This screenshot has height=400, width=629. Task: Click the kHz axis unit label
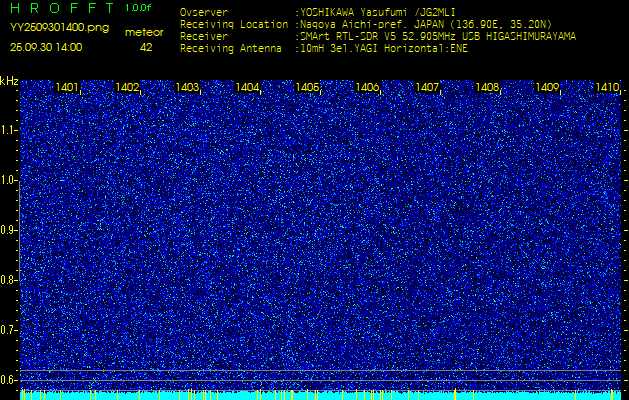point(9,81)
